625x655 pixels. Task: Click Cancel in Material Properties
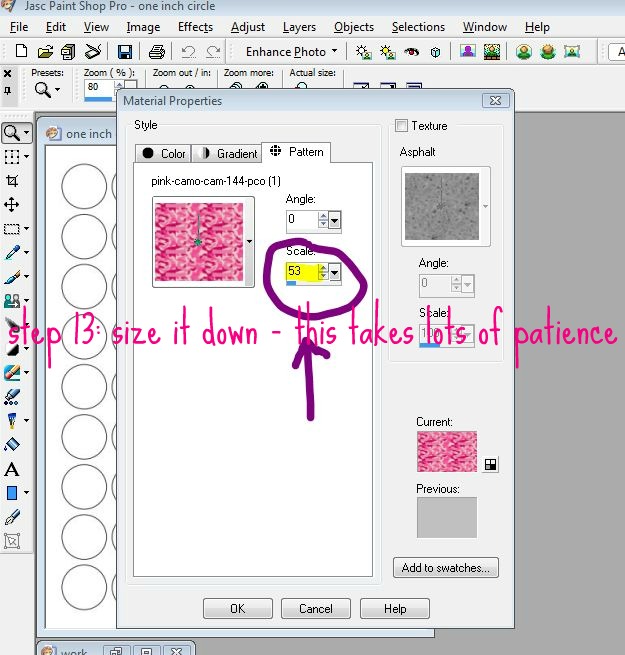point(316,608)
